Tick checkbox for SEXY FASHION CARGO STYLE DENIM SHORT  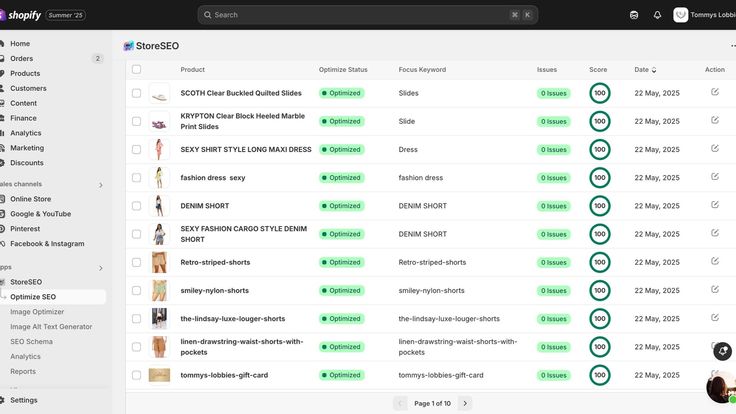136,234
